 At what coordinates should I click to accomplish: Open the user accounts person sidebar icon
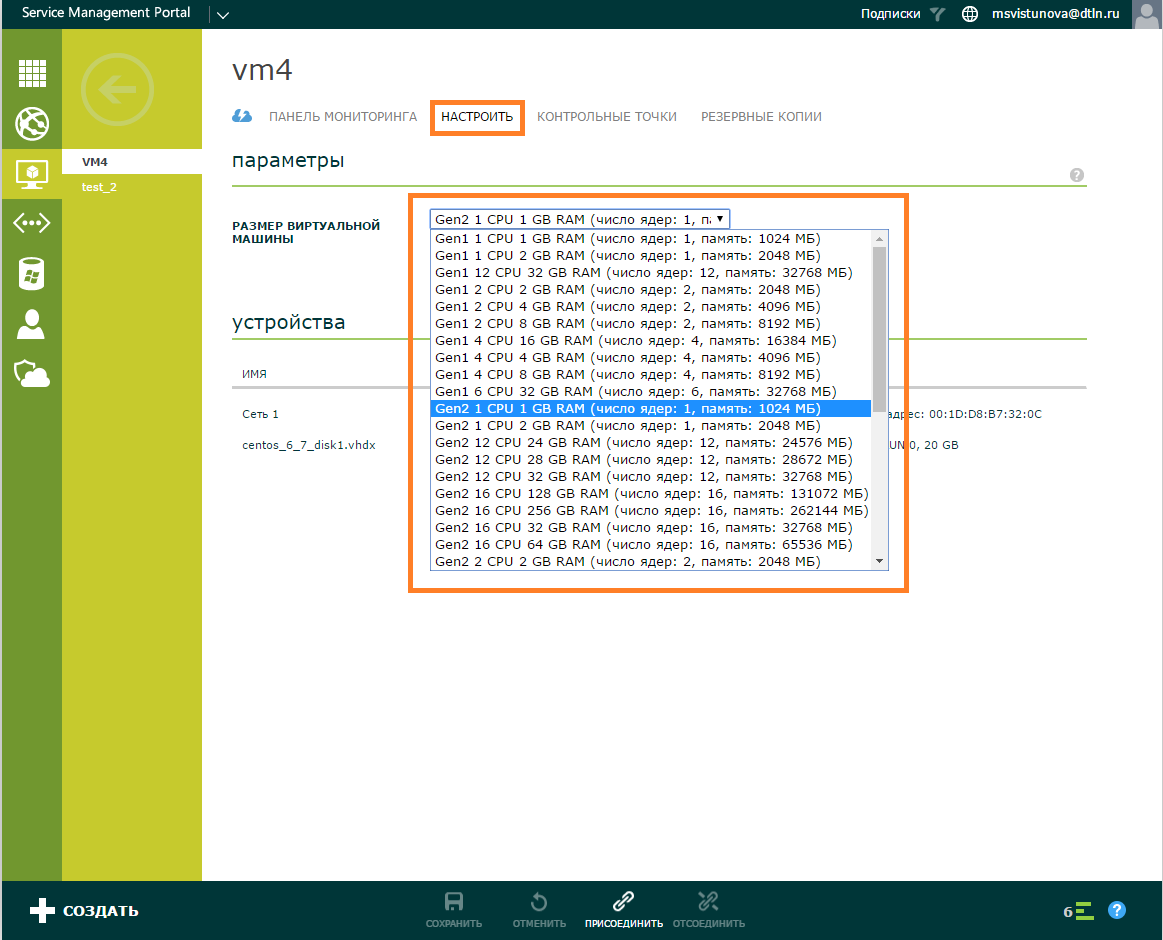pos(32,324)
